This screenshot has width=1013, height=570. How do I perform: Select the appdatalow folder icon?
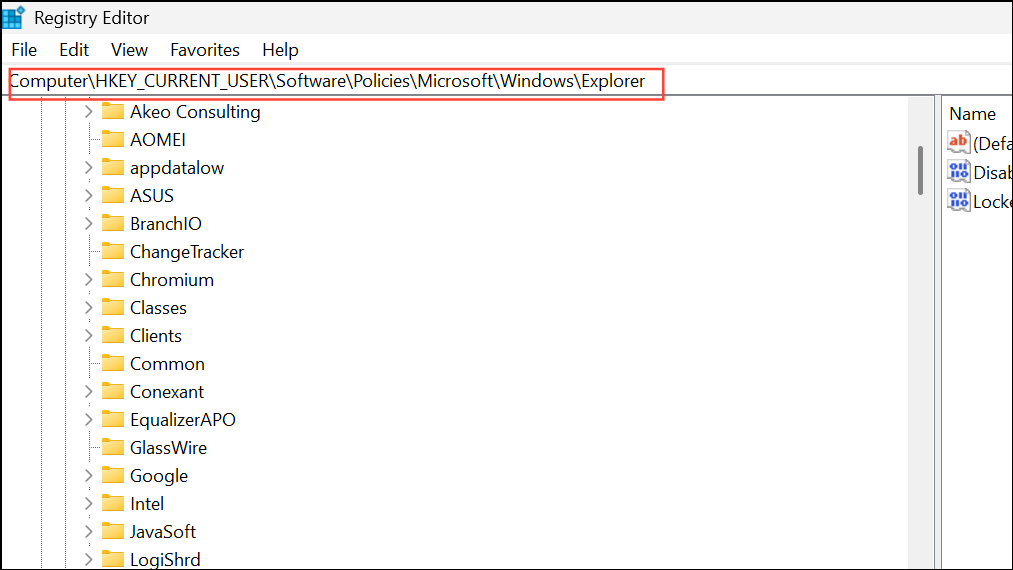pos(112,167)
